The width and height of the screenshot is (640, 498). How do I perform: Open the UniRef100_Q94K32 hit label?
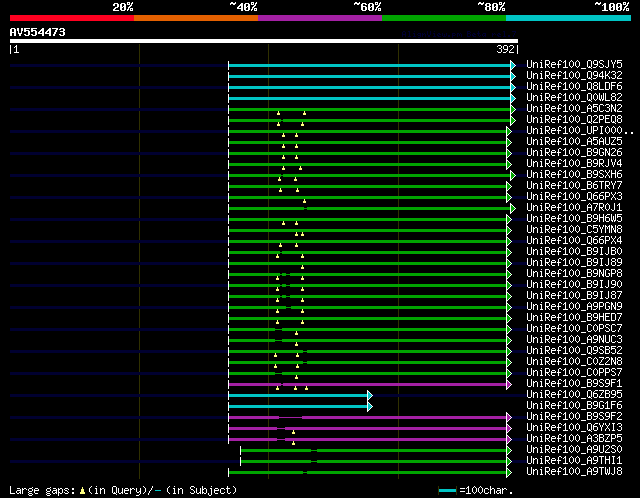(574, 75)
